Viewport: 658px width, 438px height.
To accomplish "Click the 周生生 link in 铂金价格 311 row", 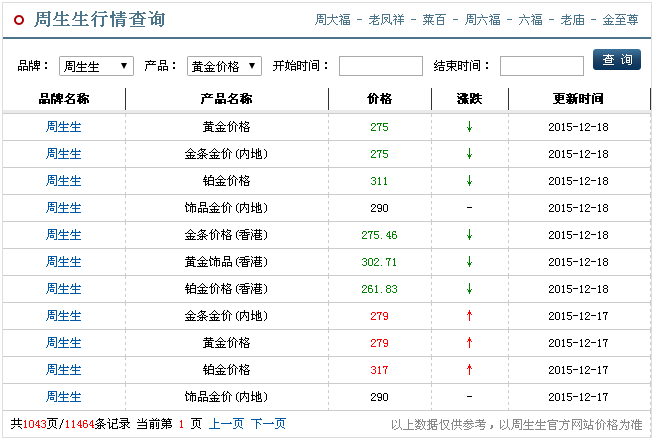I will coord(63,181).
